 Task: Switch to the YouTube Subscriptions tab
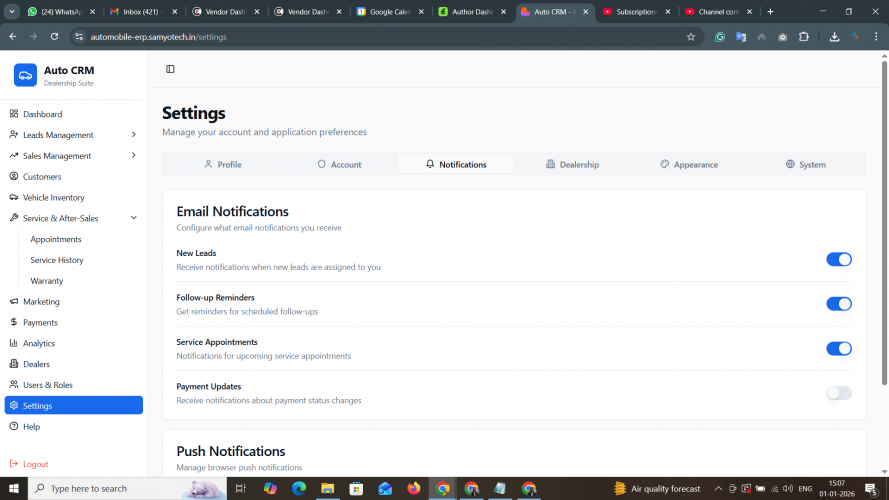point(636,11)
